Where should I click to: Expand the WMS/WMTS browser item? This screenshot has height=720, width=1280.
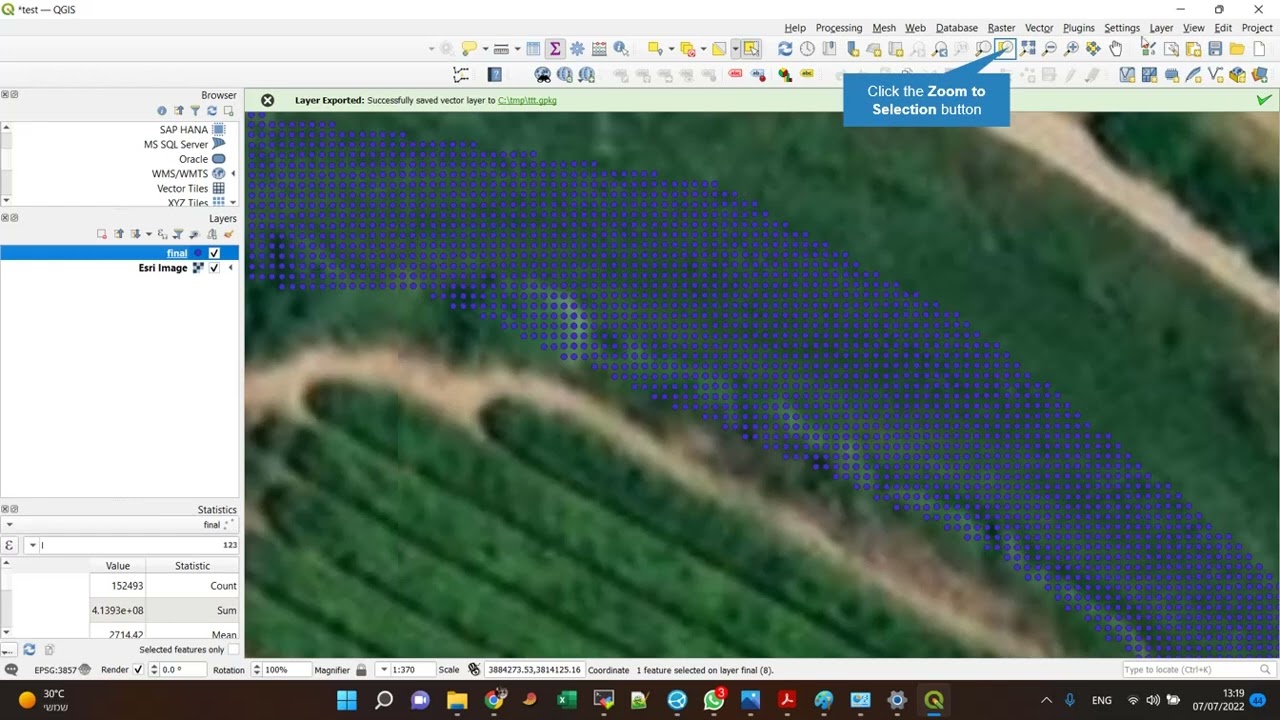click(233, 174)
